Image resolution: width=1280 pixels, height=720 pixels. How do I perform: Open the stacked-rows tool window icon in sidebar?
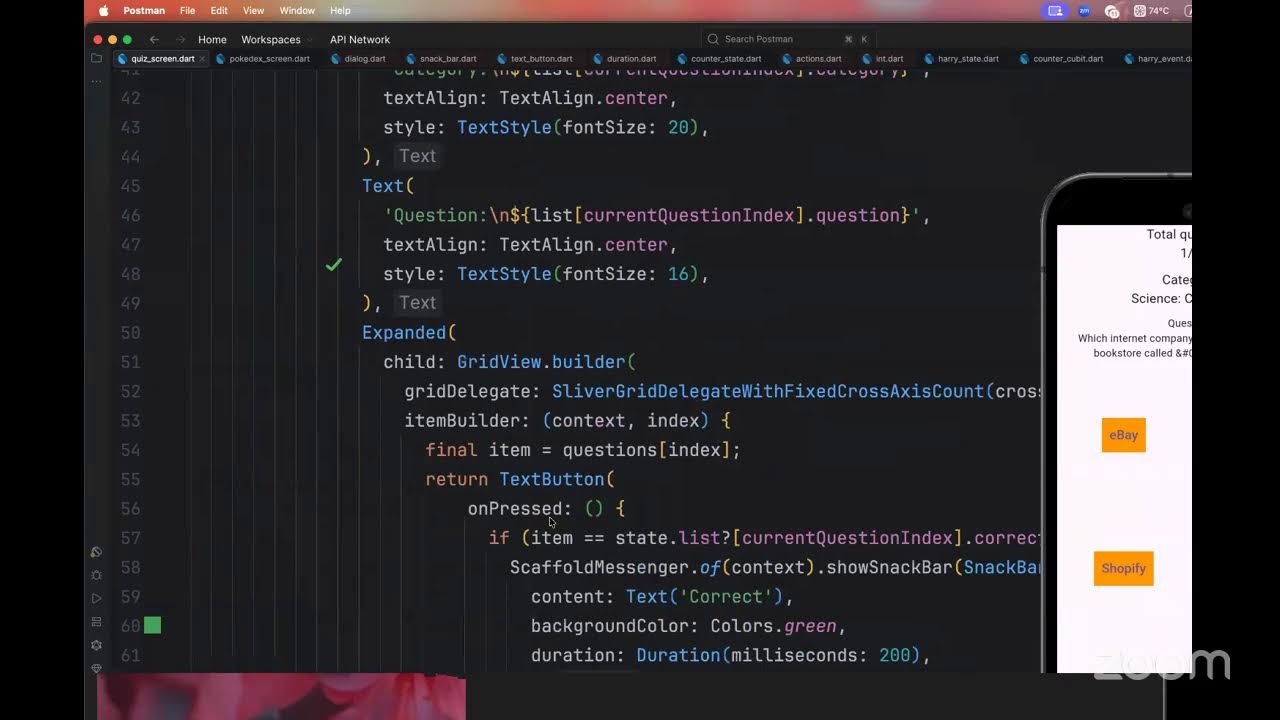(x=96, y=622)
